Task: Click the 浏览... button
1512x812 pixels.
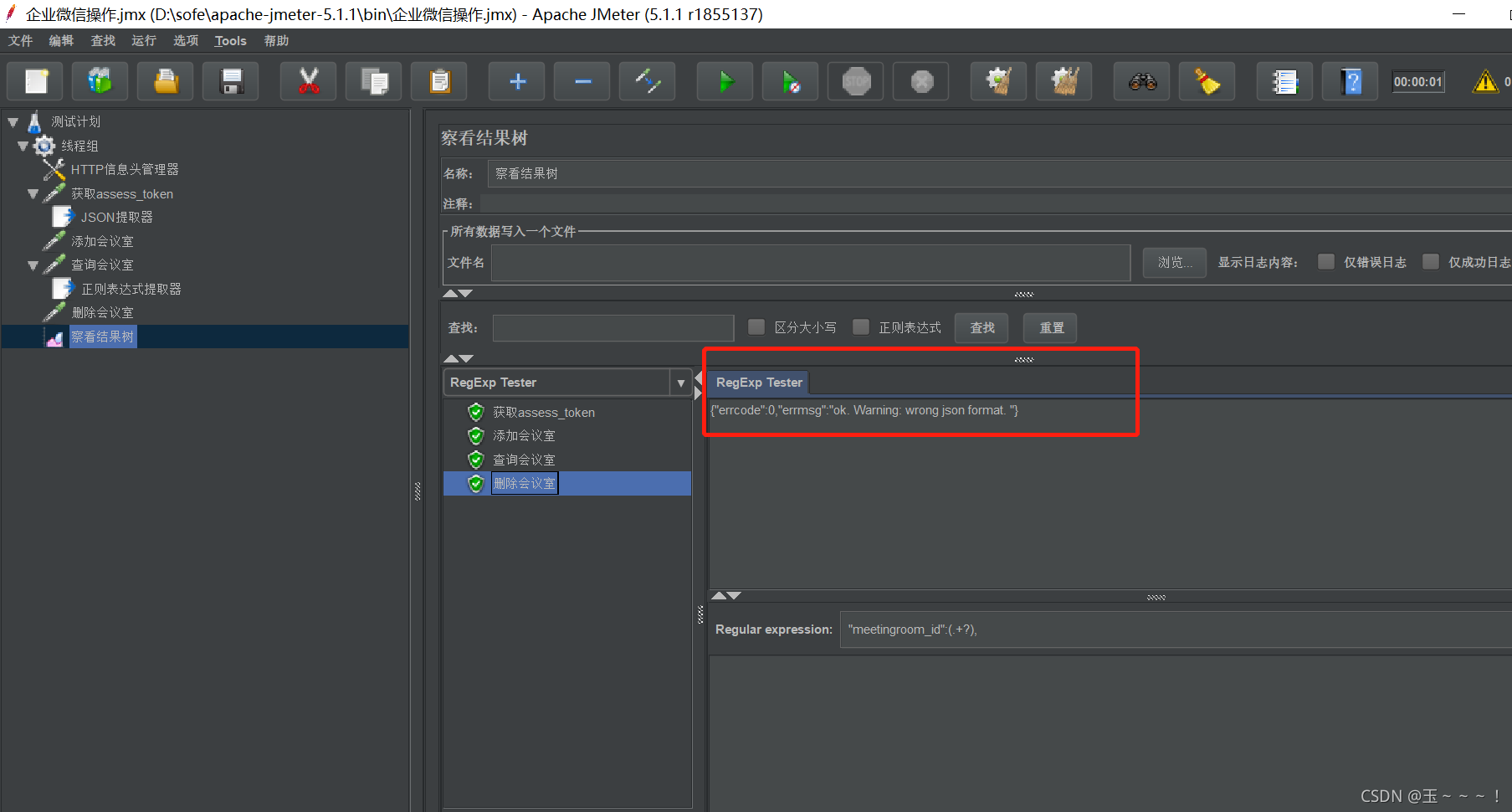Action: coord(1175,262)
